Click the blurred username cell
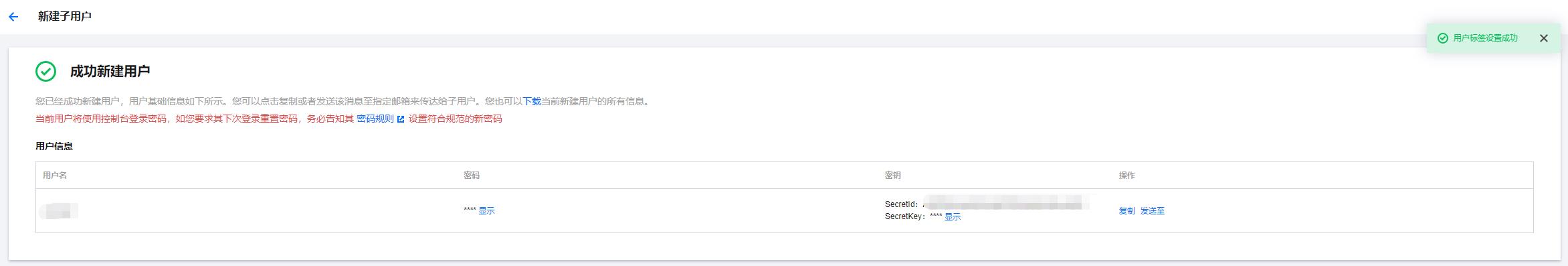The height and width of the screenshot is (266, 1568). [59, 211]
